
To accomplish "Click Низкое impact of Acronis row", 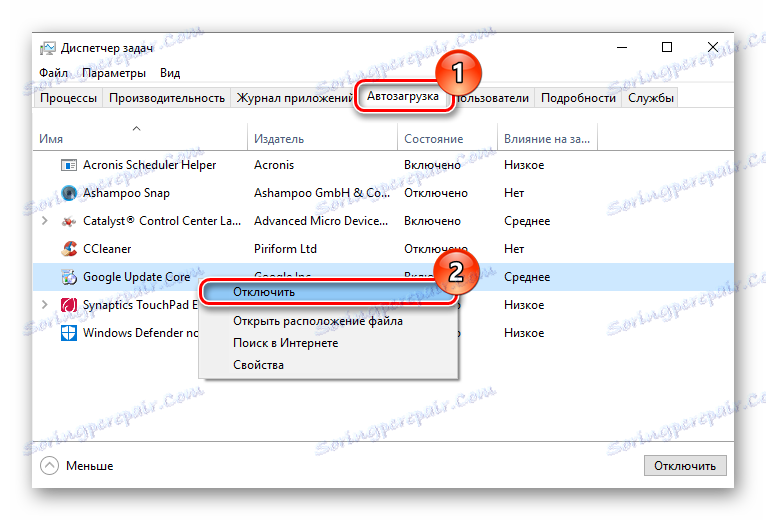I will pyautogui.click(x=524, y=165).
